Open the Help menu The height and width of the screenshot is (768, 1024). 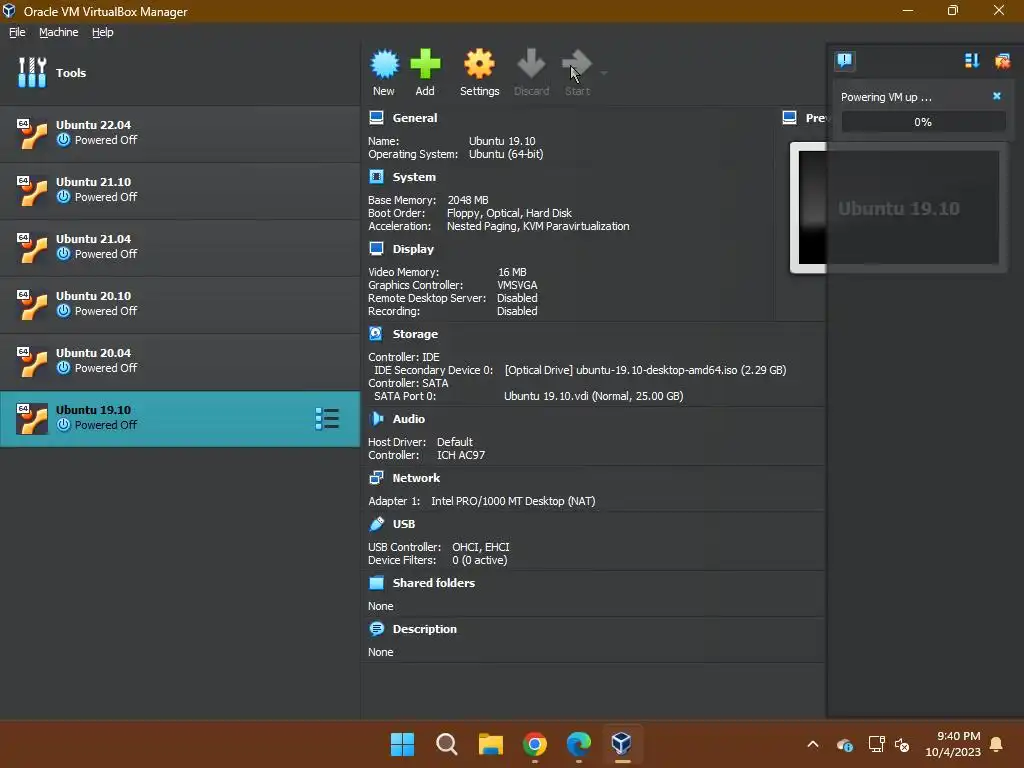click(x=103, y=32)
